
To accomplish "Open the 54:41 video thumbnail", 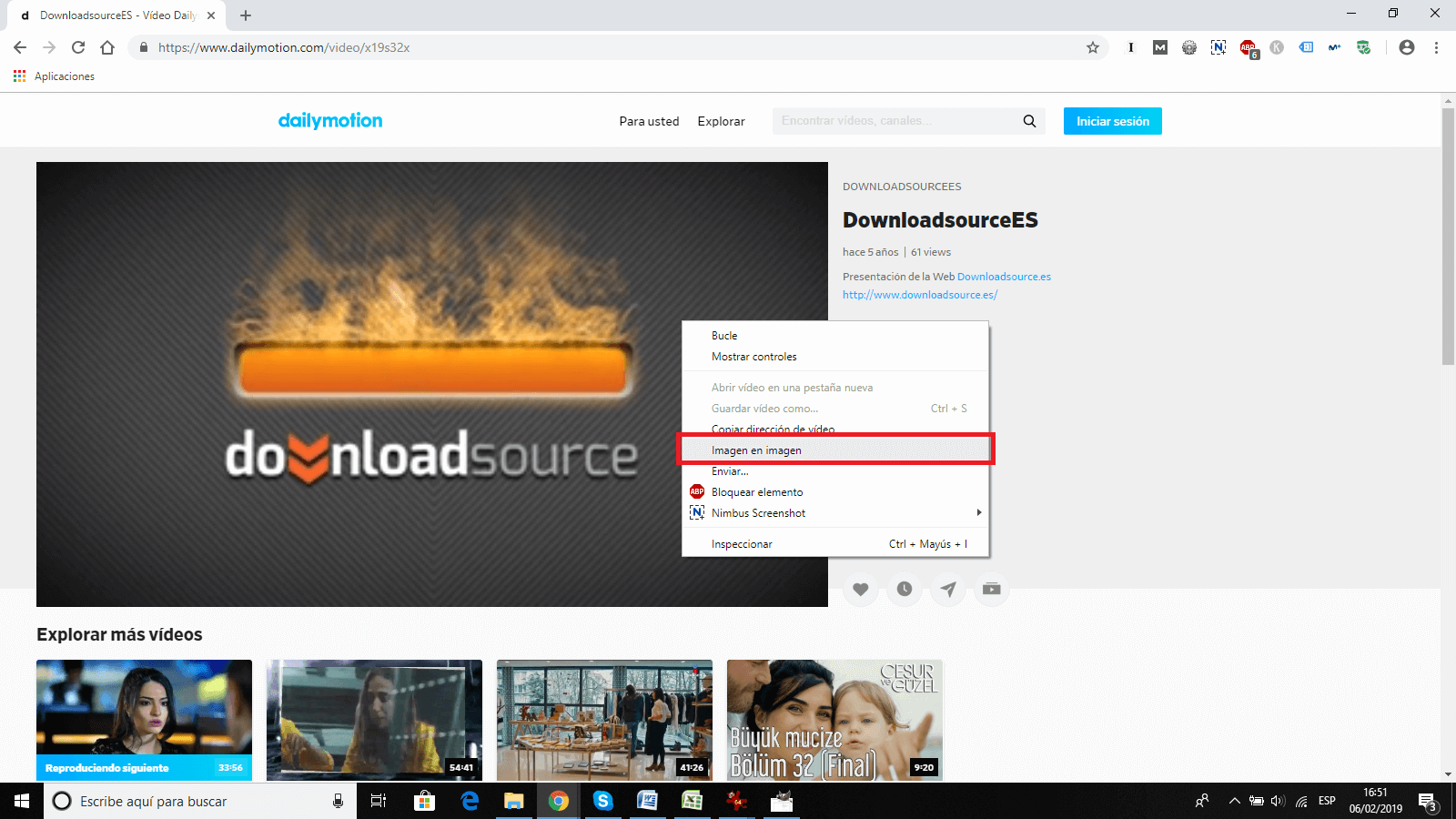I will point(374,720).
